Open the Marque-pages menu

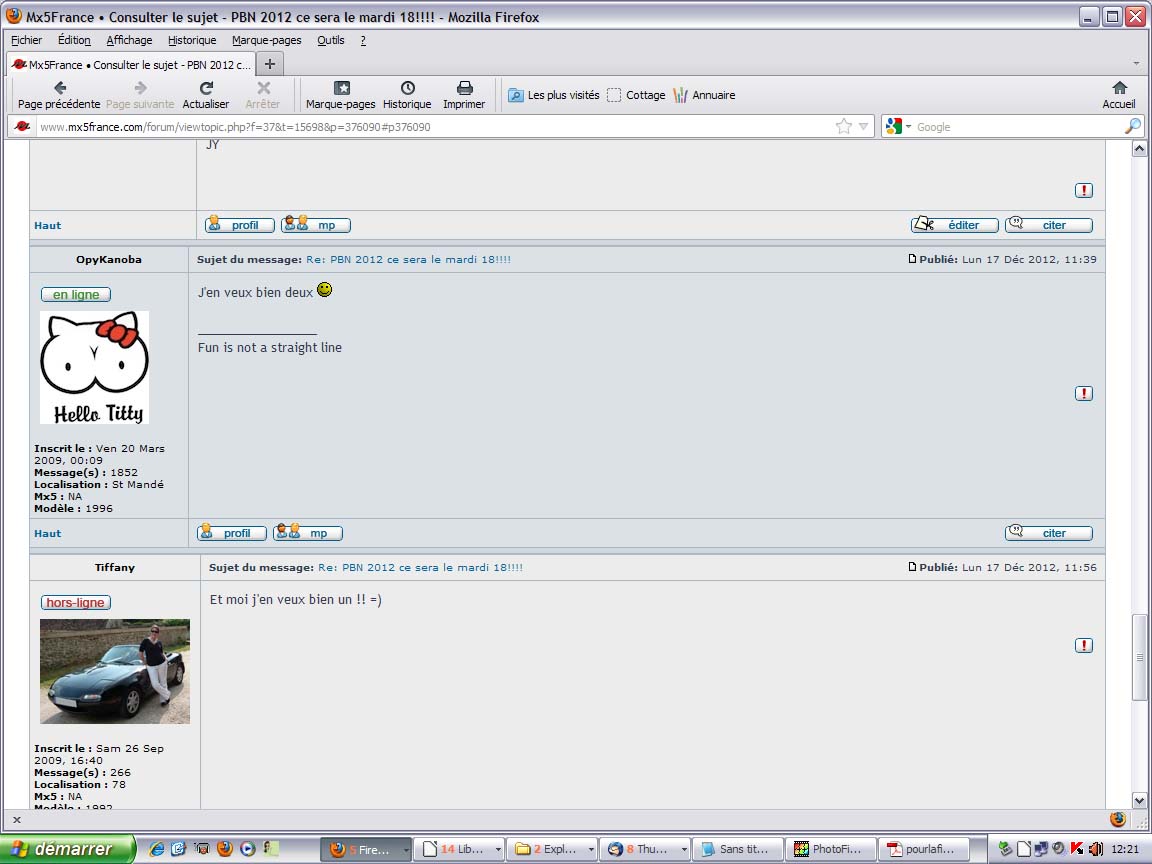coord(267,40)
